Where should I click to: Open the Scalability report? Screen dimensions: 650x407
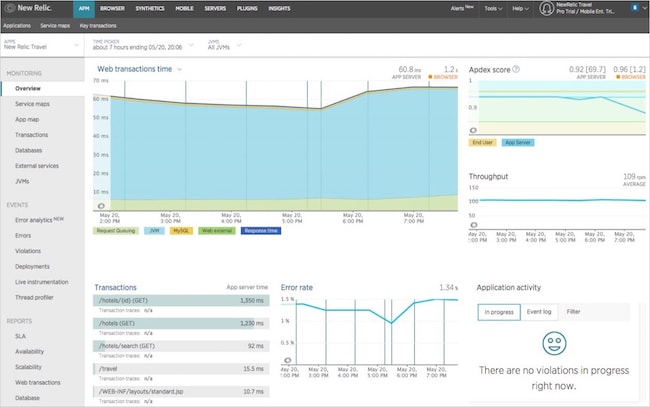(x=28, y=367)
